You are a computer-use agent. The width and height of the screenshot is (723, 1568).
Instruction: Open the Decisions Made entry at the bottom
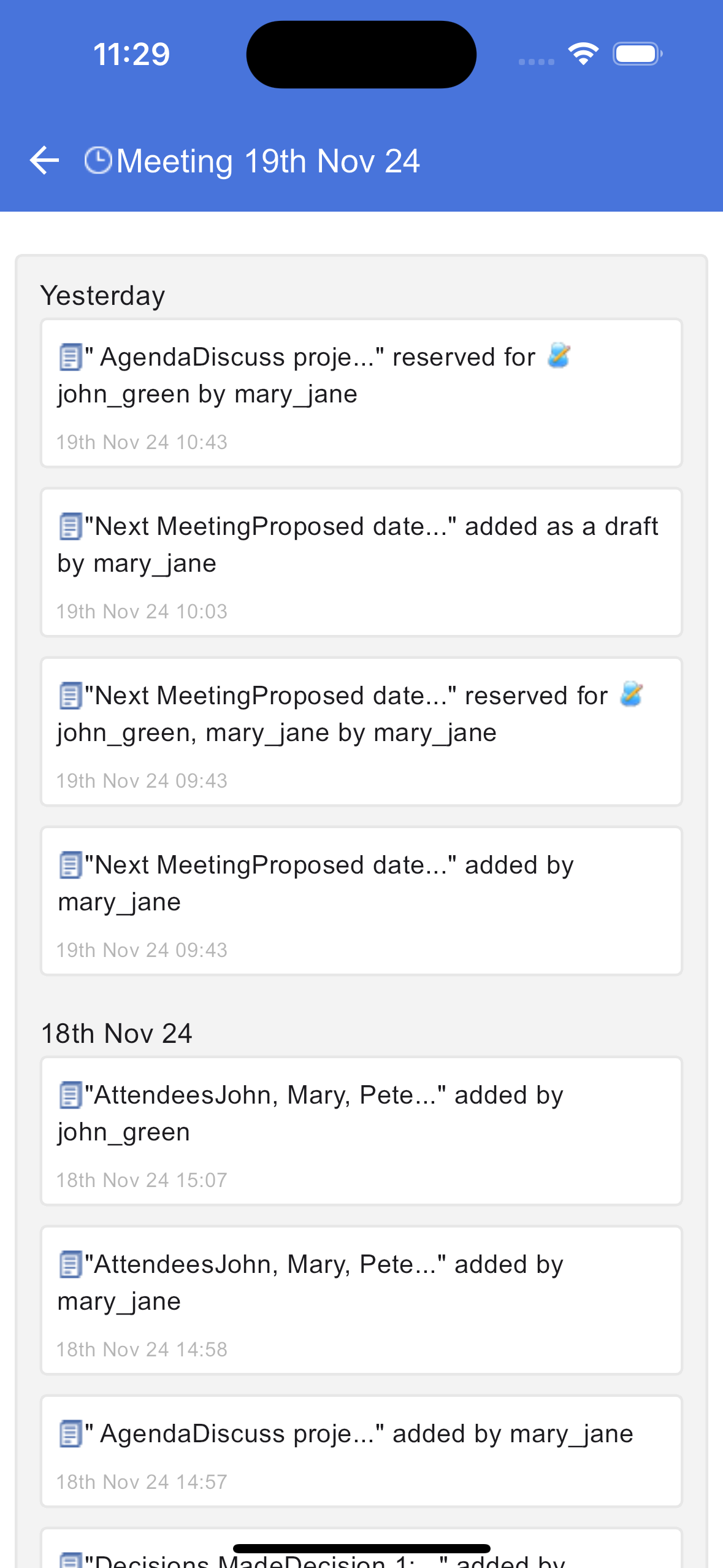(x=361, y=1548)
